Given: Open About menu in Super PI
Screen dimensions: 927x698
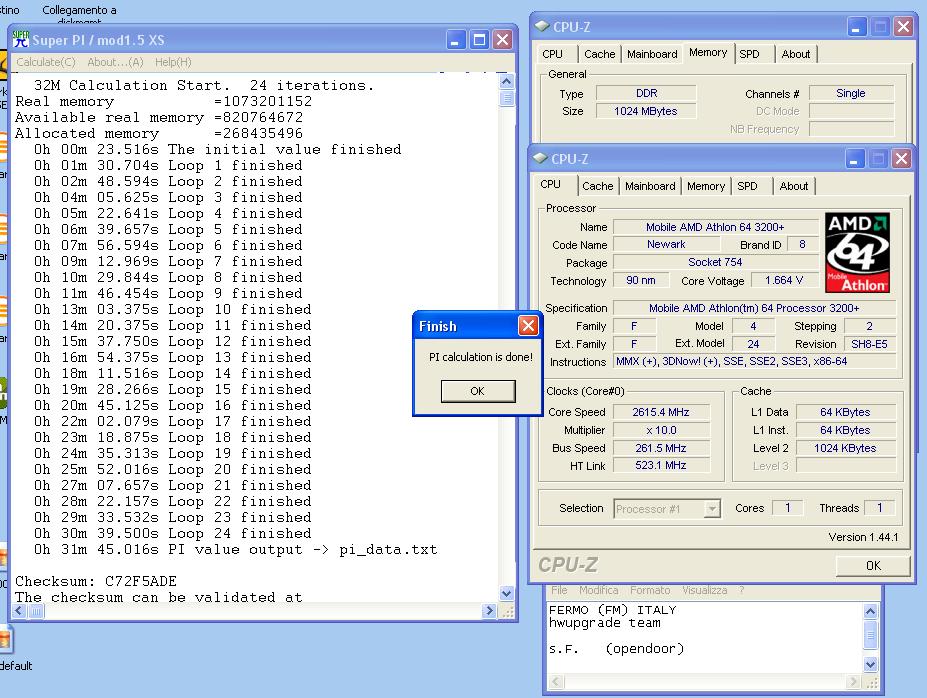Looking at the screenshot, I should (115, 62).
